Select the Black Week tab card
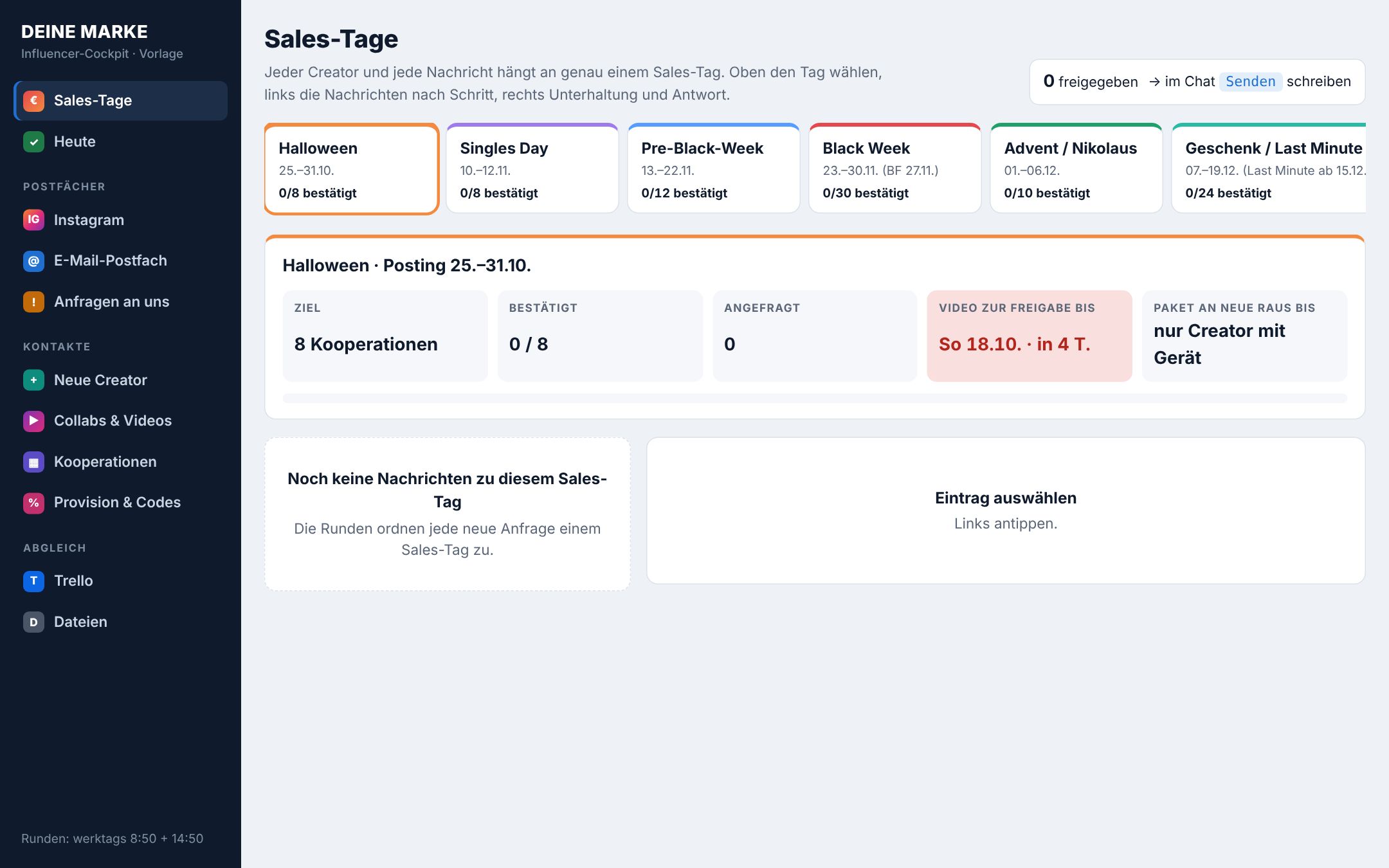This screenshot has height=868, width=1389. (895, 168)
